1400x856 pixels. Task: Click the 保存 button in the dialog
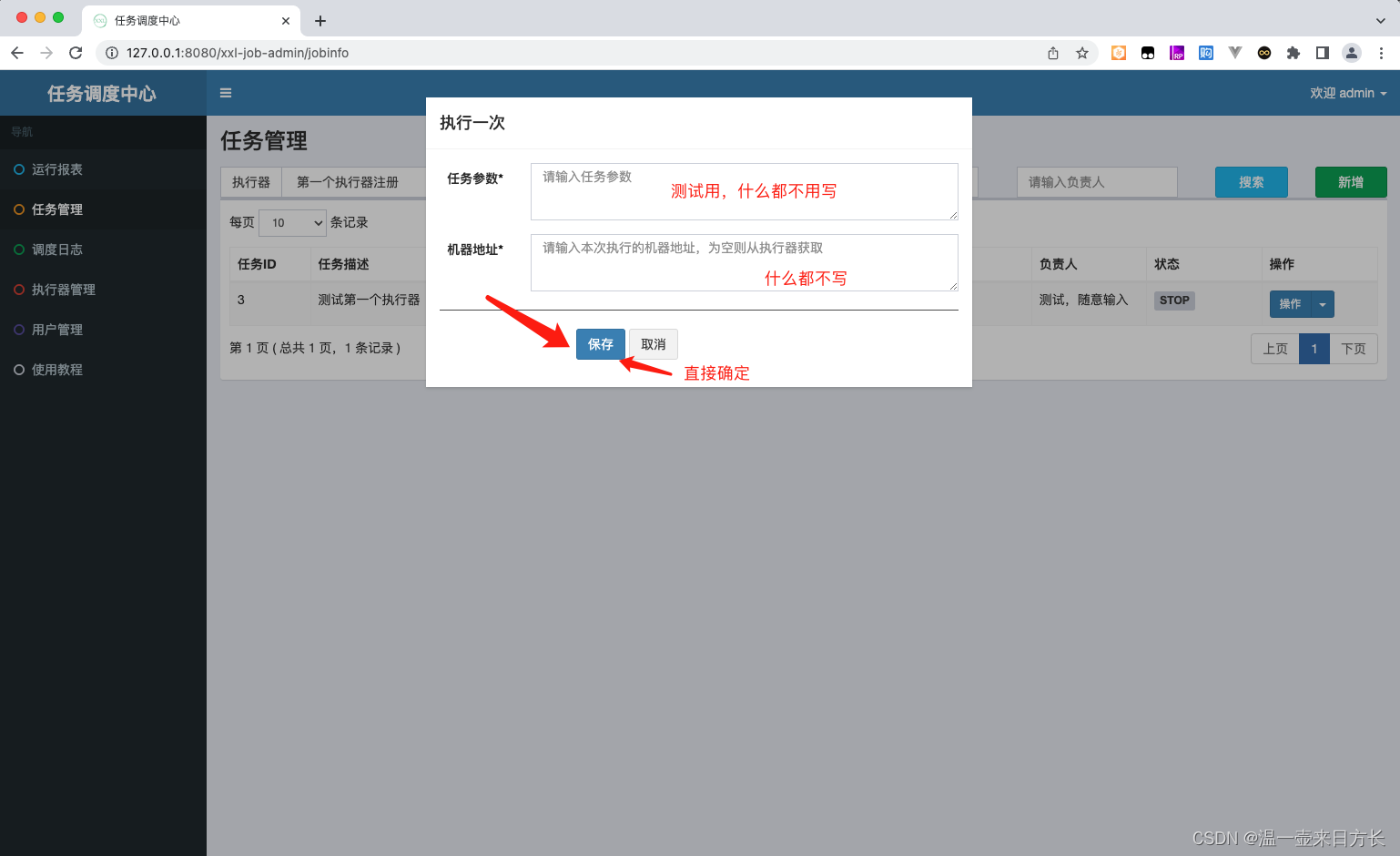tap(601, 344)
